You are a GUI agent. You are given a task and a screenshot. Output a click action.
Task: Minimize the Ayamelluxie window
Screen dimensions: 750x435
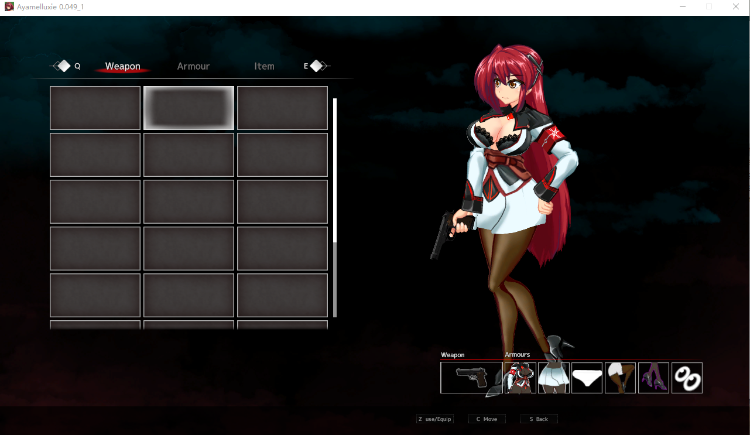pos(683,7)
